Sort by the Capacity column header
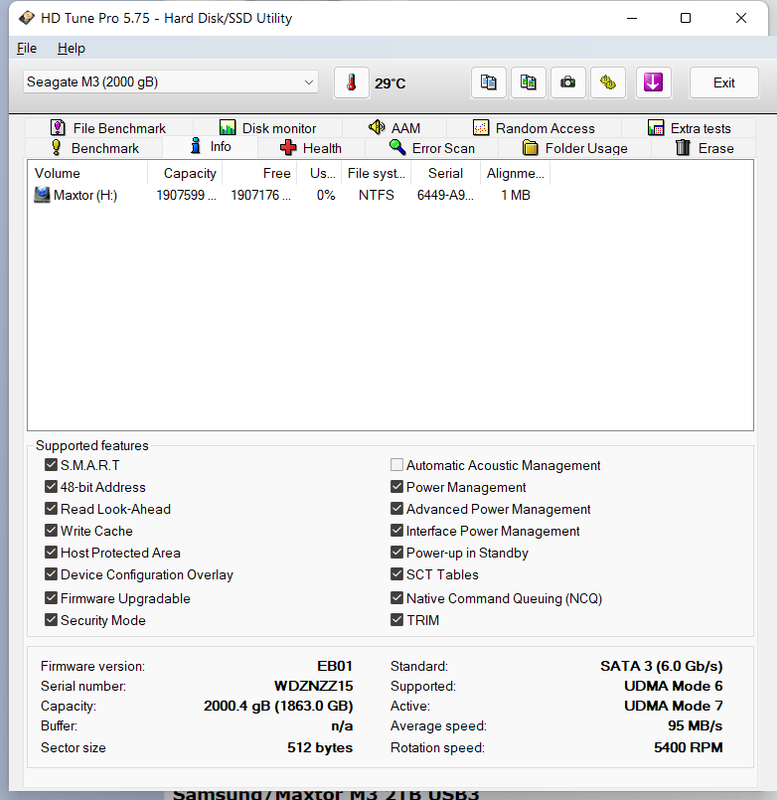Screen dimensions: 777x800 tap(185, 173)
